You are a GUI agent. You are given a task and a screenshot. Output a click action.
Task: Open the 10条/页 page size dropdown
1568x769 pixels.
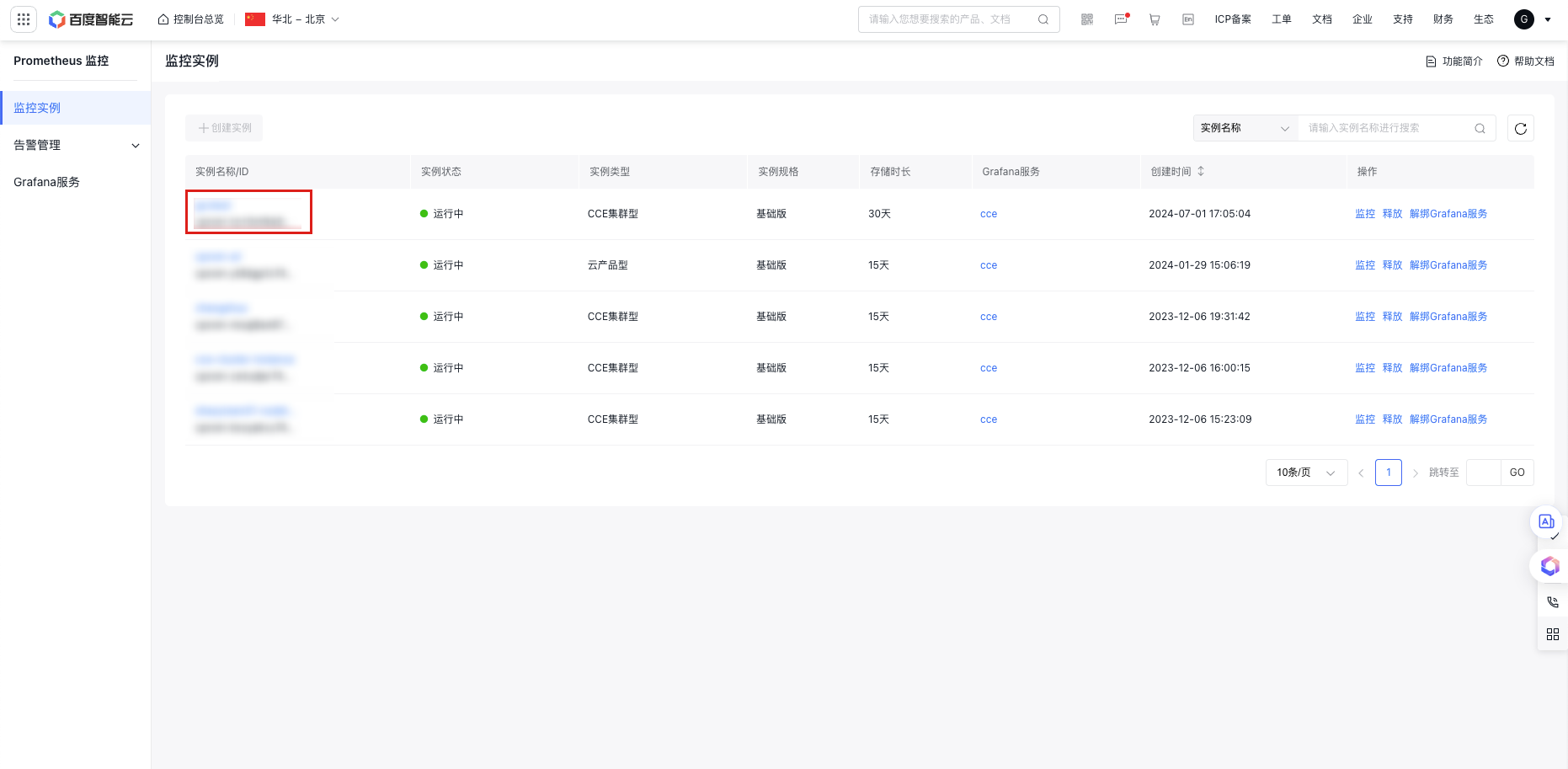click(1306, 473)
